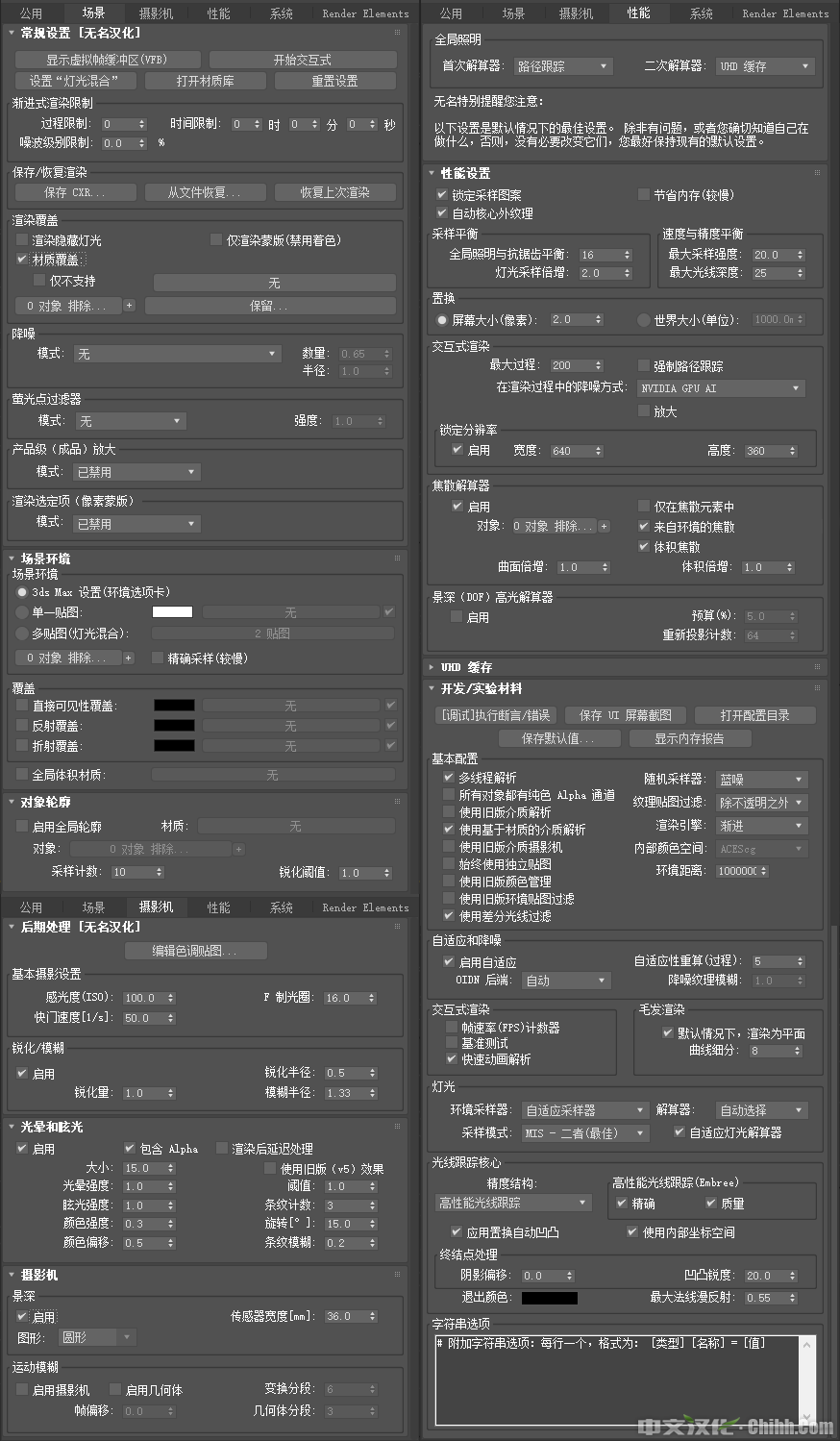This screenshot has width=840, height=1441.
Task: Enable 节省内存(较慢) option
Action: pyautogui.click(x=642, y=195)
